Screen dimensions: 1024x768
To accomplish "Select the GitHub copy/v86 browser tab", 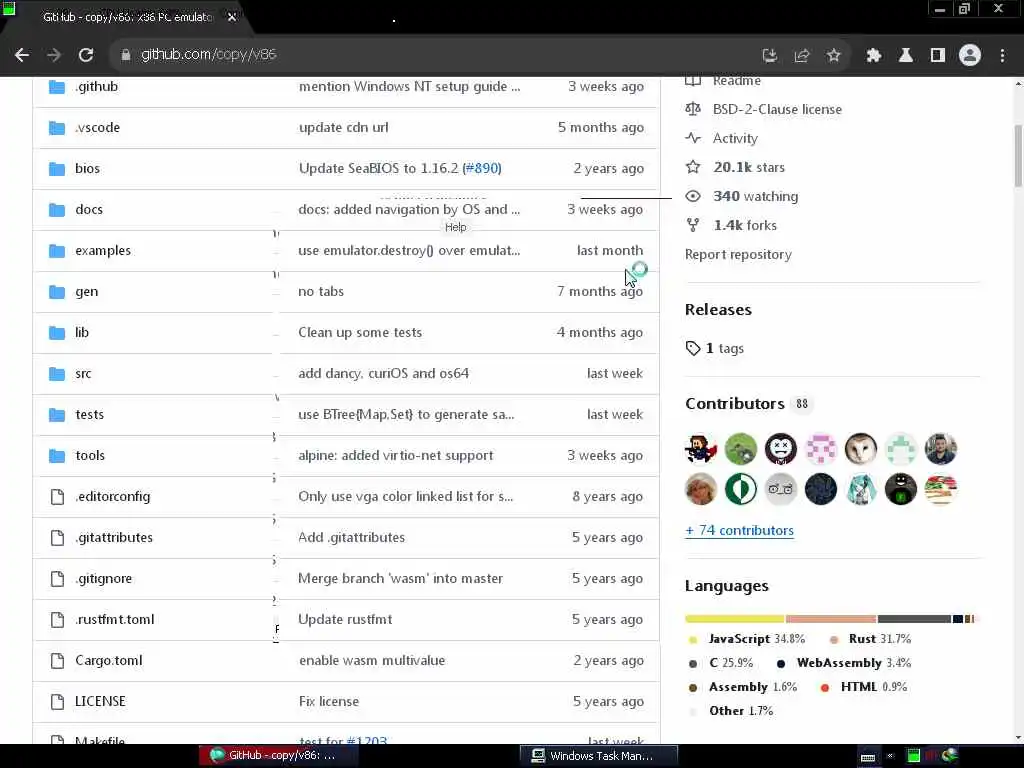I will tap(127, 18).
